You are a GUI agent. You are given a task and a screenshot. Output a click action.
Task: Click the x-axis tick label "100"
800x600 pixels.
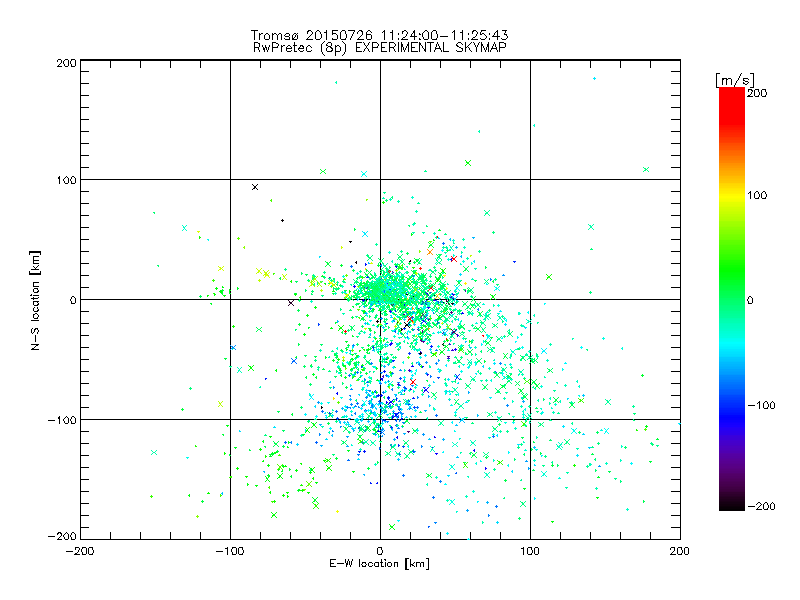pyautogui.click(x=530, y=551)
